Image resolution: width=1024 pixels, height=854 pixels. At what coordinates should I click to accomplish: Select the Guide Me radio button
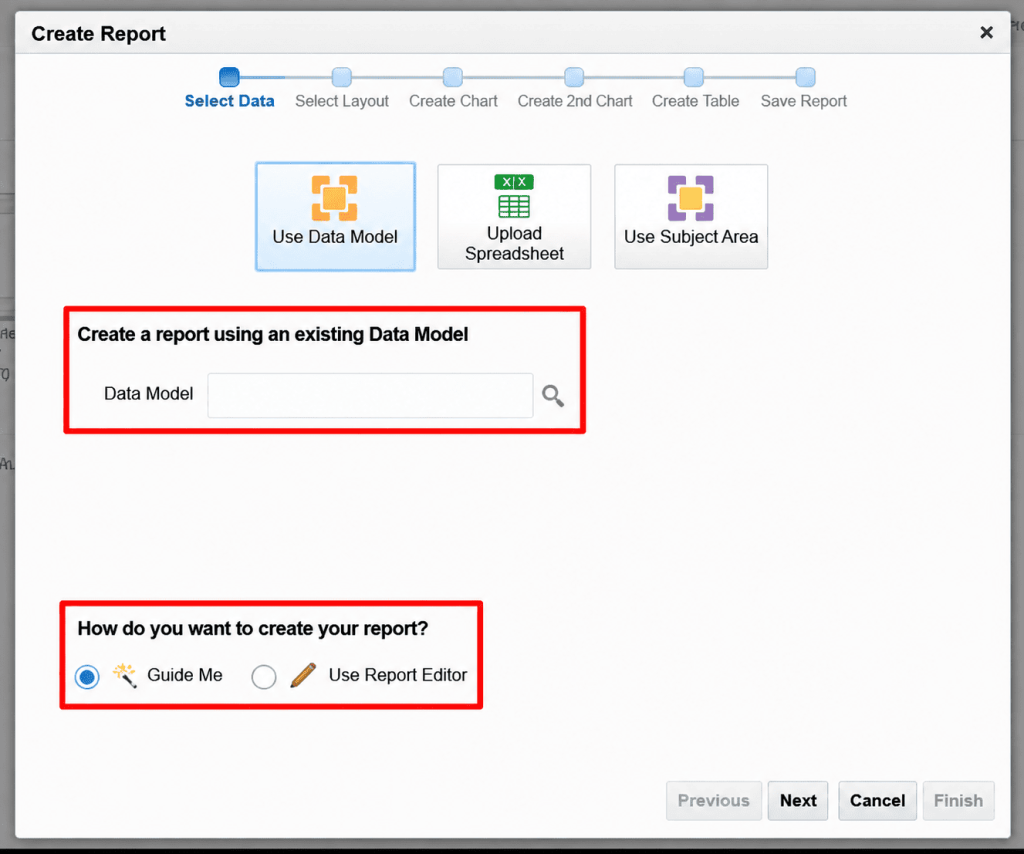87,676
